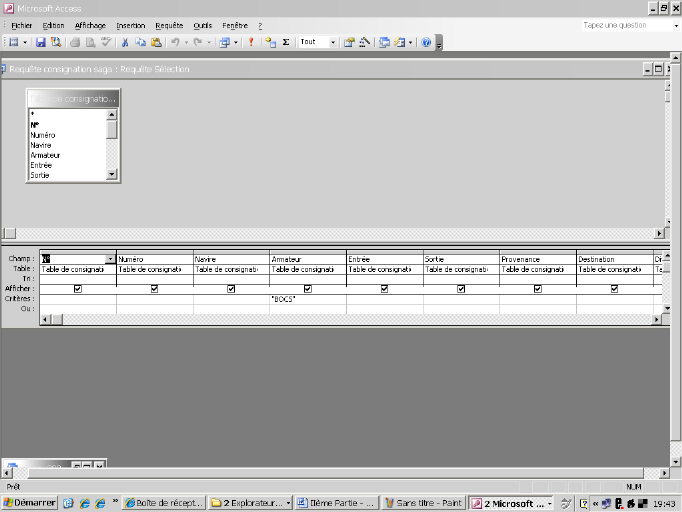This screenshot has width=682, height=512.
Task: Click the Save icon in the toolbar
Action: pyautogui.click(x=41, y=43)
